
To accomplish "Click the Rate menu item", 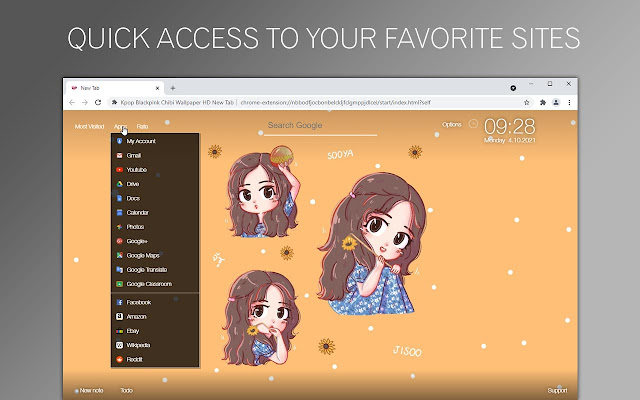I will click(142, 127).
